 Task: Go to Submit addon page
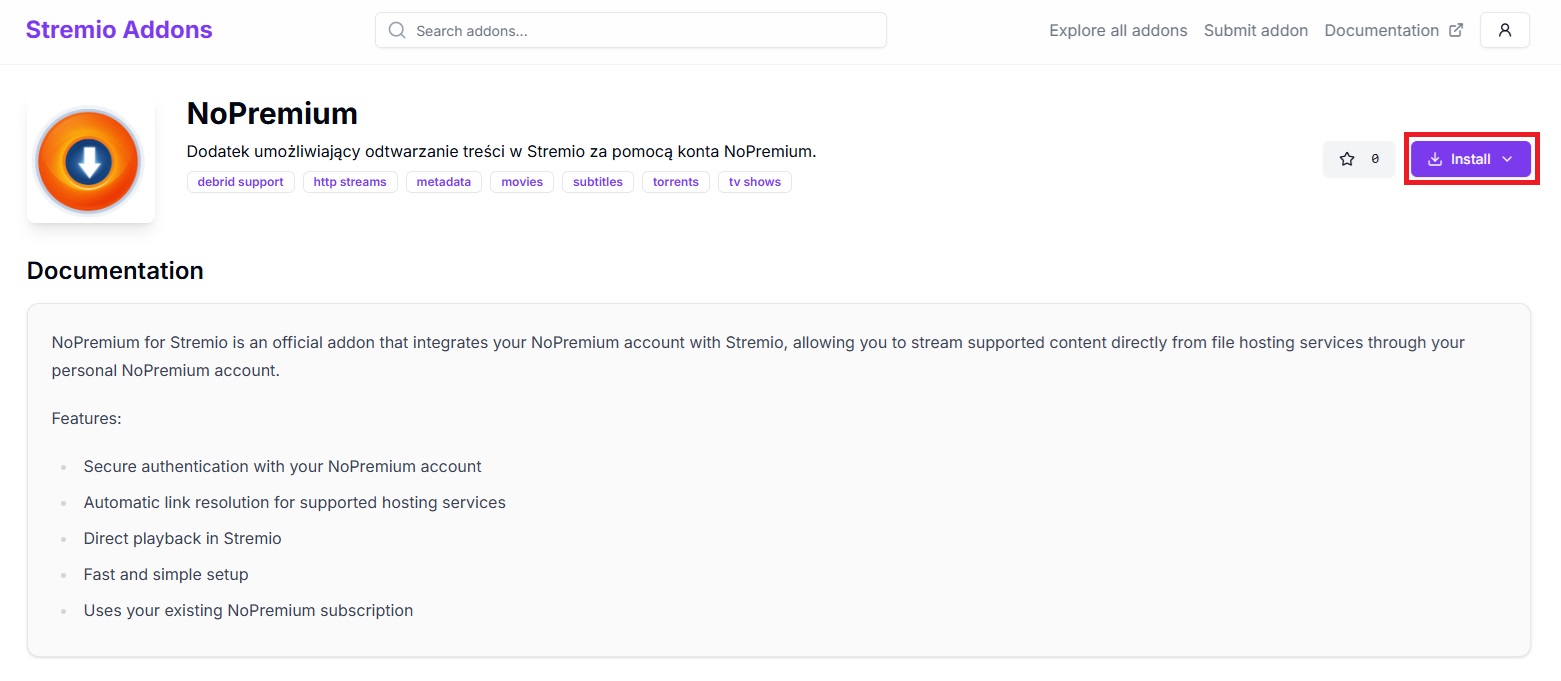pos(1256,30)
